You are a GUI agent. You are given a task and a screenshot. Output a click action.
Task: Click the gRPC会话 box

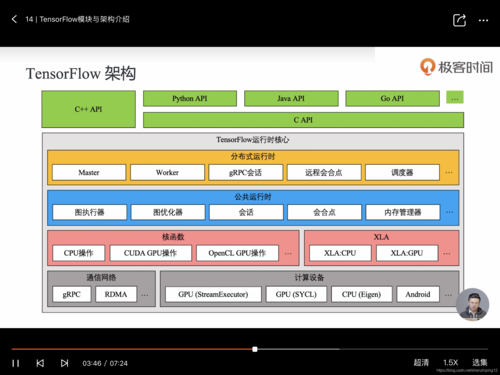click(x=246, y=172)
